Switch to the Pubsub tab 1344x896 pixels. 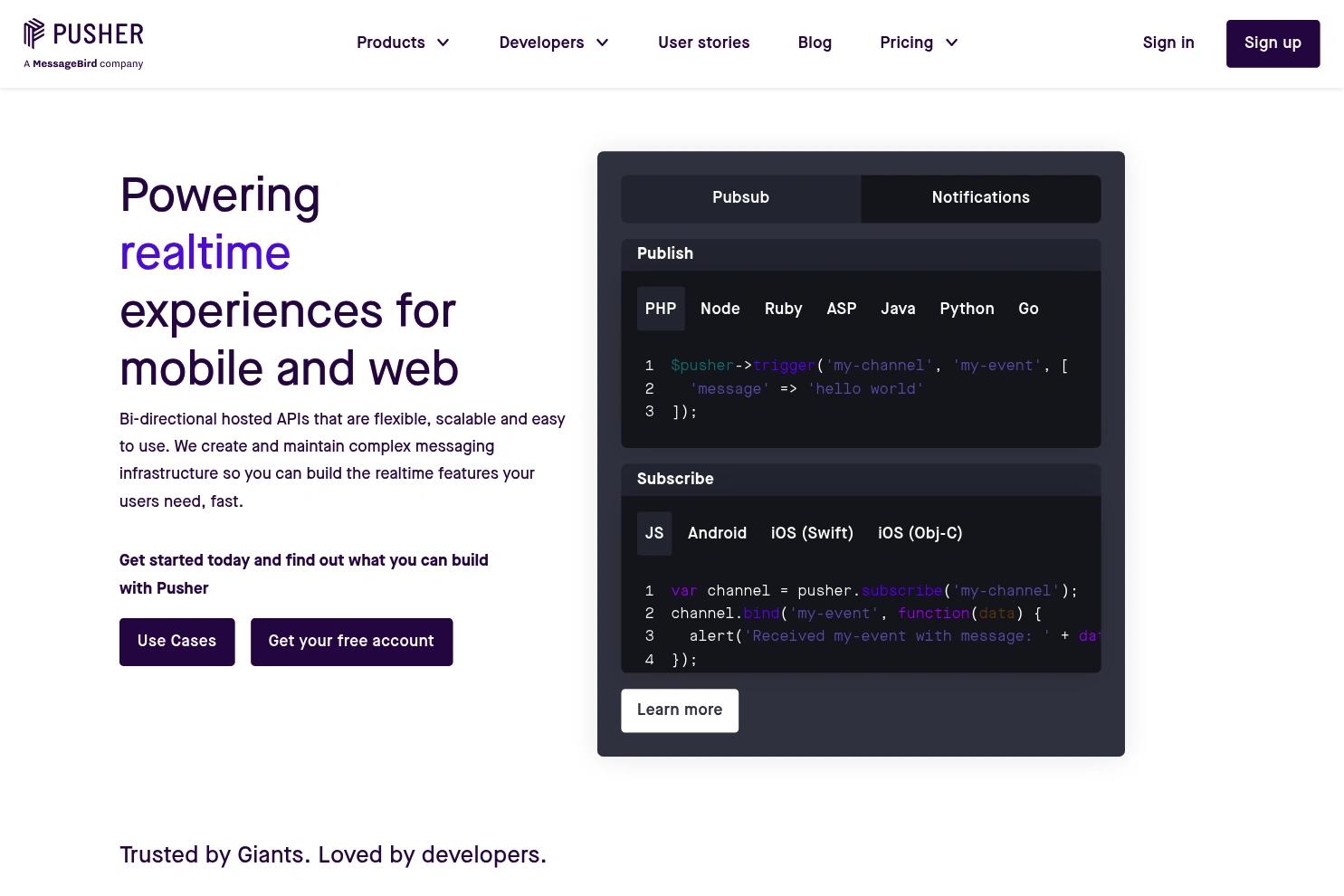click(740, 198)
